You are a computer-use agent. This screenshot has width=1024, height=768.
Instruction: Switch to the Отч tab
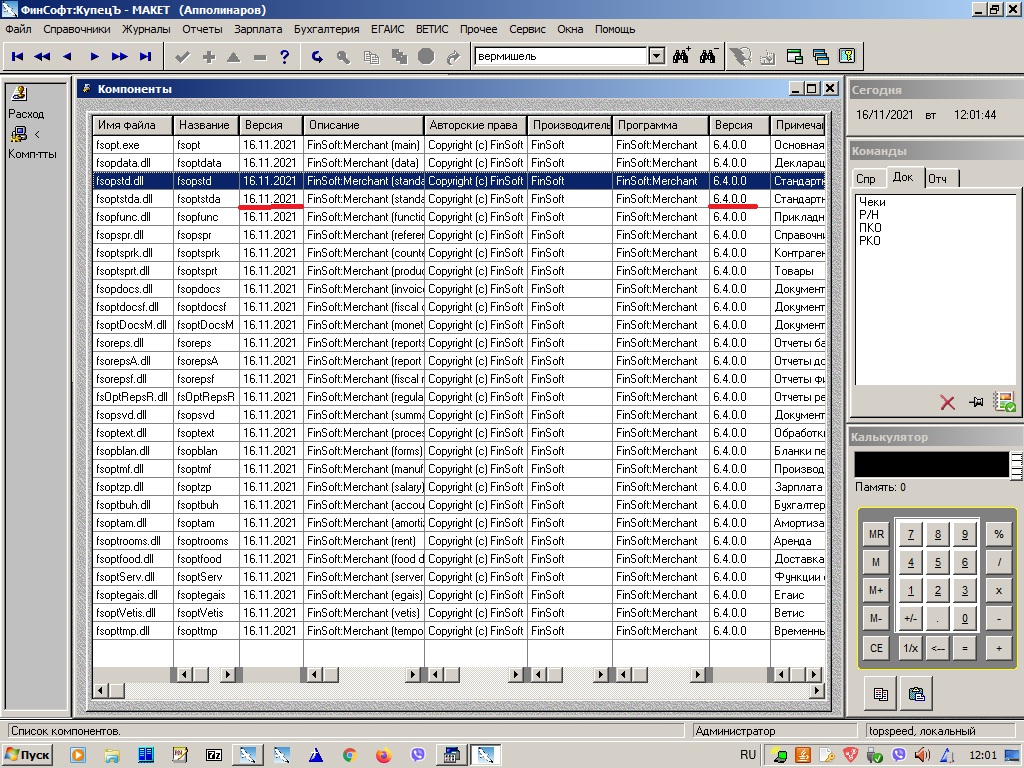(938, 179)
